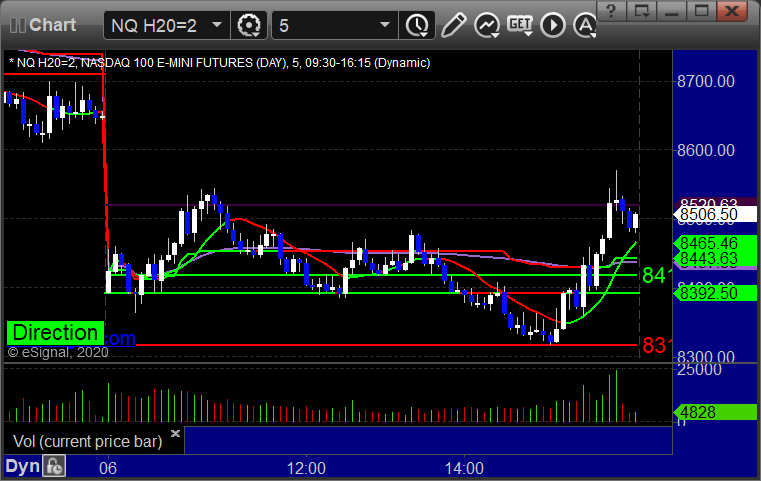The width and height of the screenshot is (761, 481).
Task: Click the green 4828 volume label
Action: click(708, 411)
